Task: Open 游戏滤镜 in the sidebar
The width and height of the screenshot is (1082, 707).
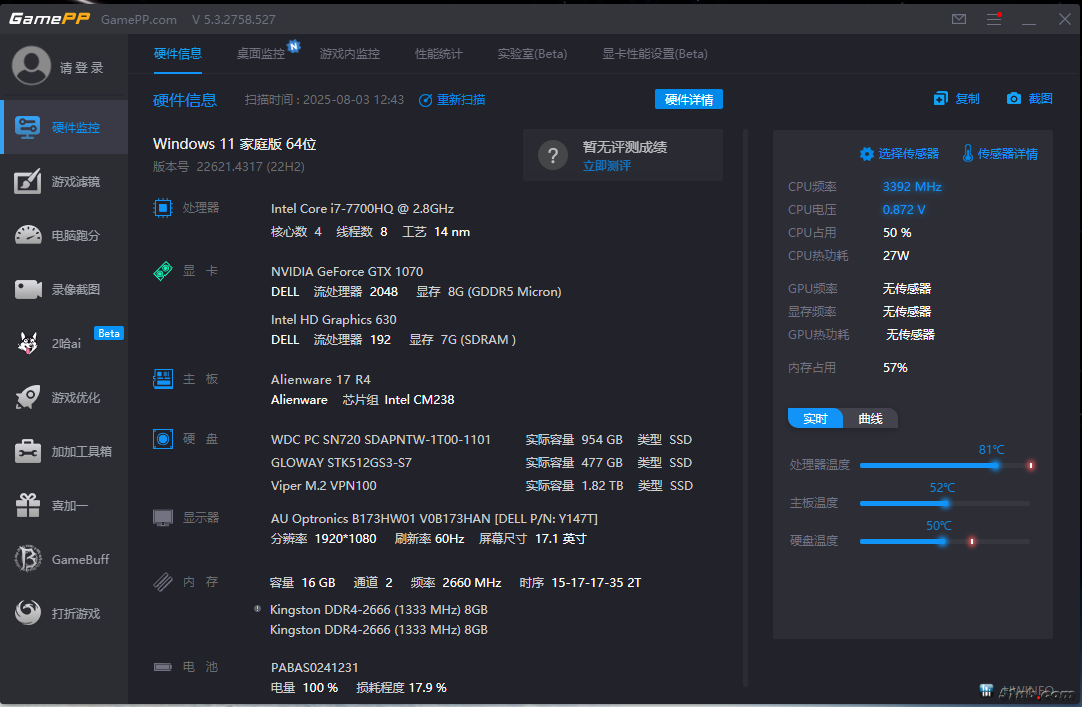Action: [28, 181]
